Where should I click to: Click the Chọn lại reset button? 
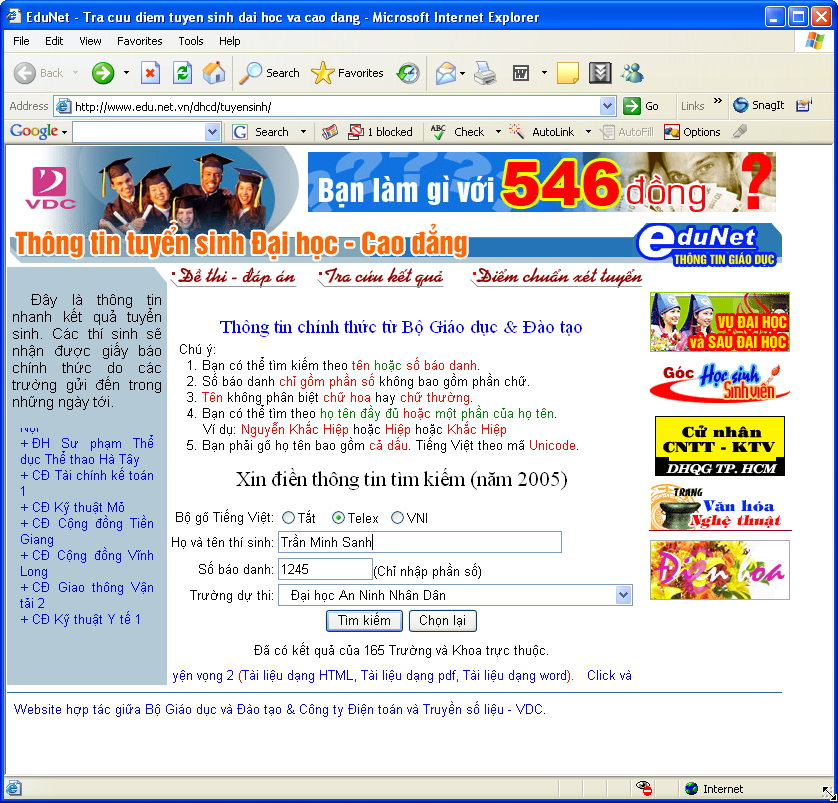pos(443,621)
